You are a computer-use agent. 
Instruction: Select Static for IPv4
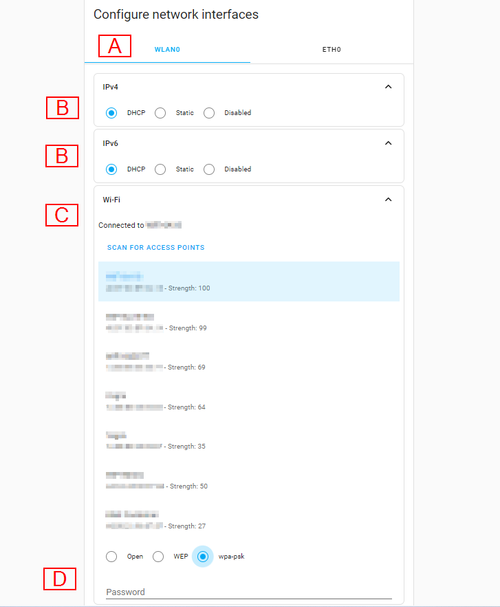pyautogui.click(x=160, y=113)
